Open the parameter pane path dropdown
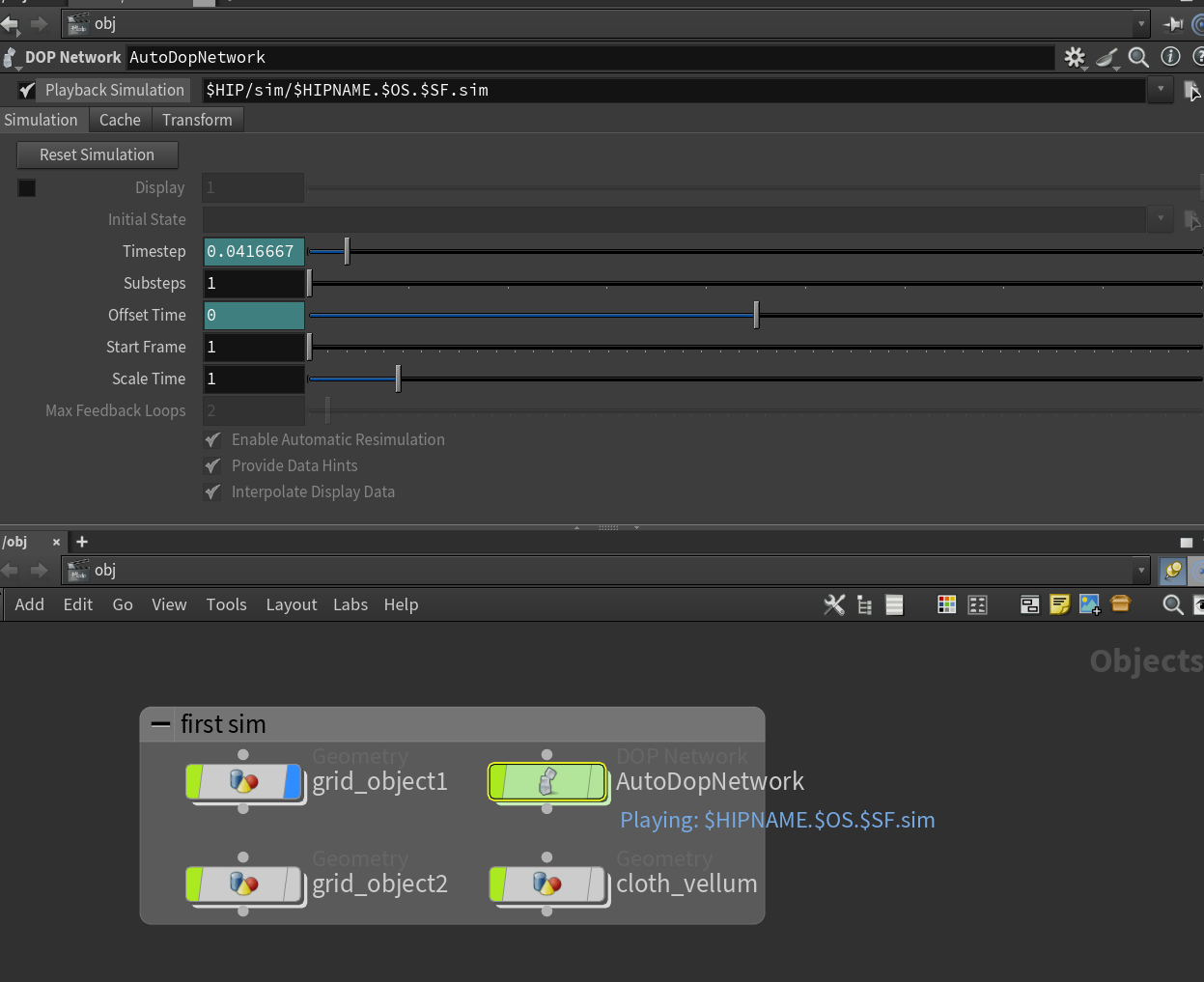The image size is (1204, 982). point(1141,24)
